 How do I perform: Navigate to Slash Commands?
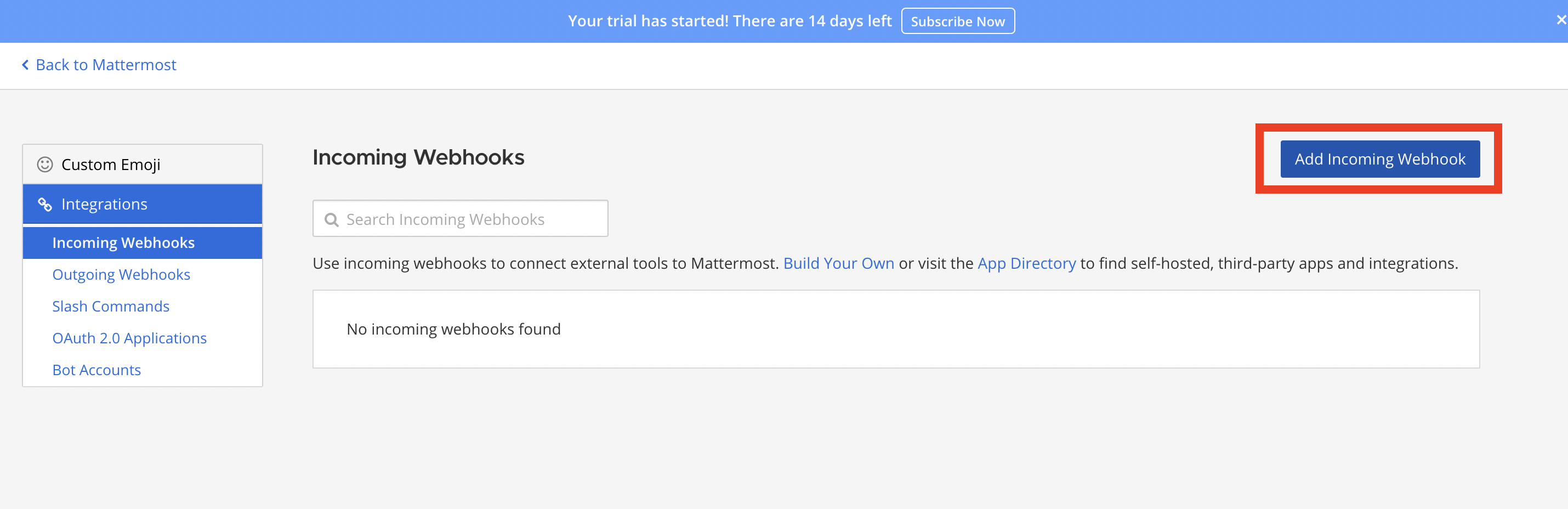point(111,306)
